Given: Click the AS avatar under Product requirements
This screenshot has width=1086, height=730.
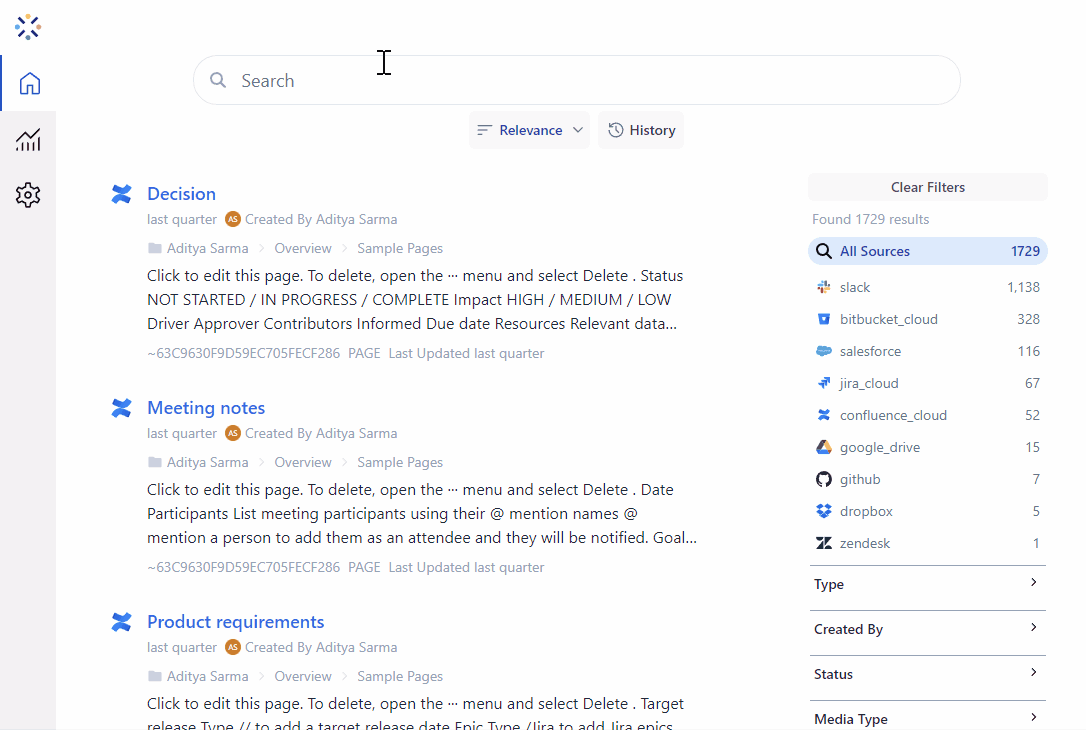Looking at the screenshot, I should tap(233, 647).
